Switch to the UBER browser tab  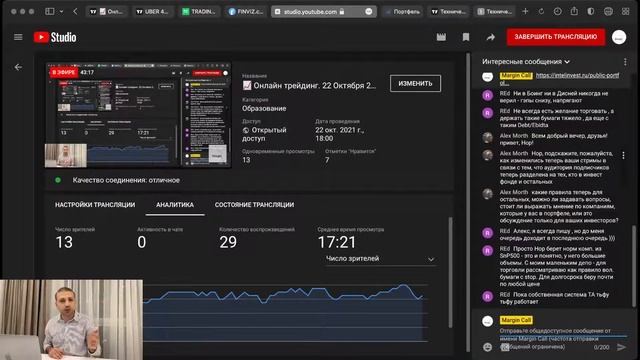click(153, 11)
